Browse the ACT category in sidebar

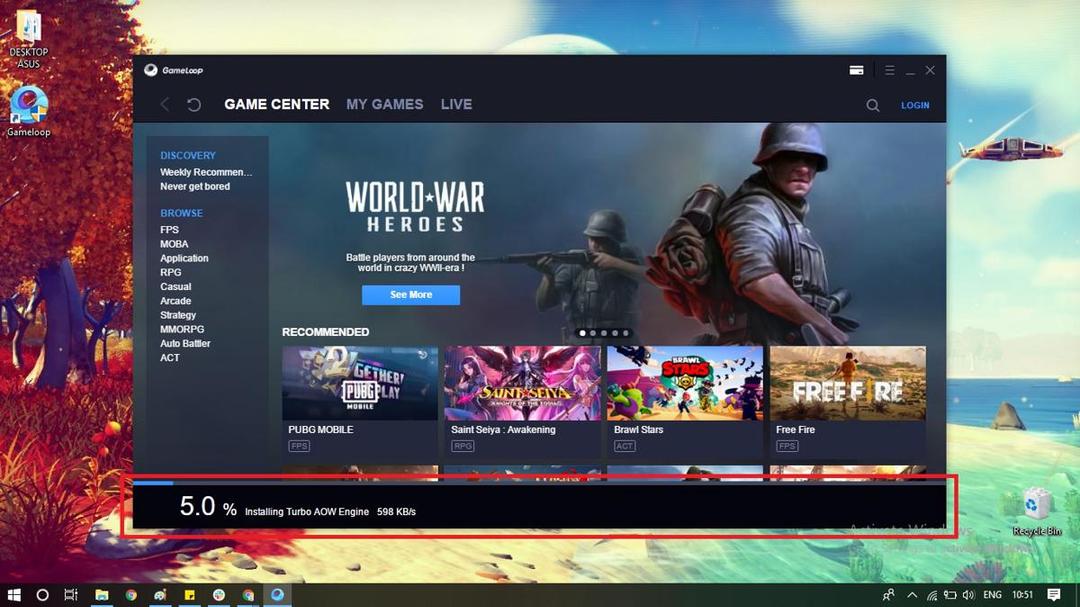(x=169, y=358)
